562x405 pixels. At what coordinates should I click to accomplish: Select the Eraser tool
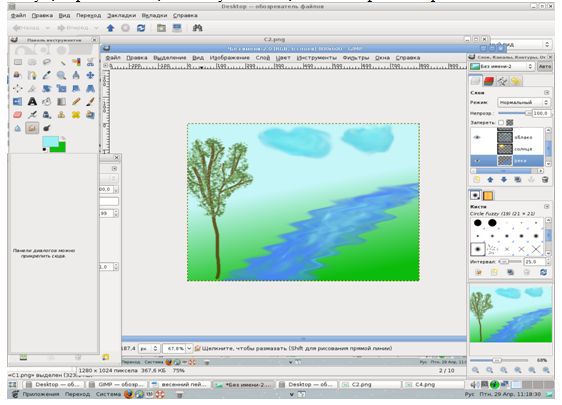[18, 115]
